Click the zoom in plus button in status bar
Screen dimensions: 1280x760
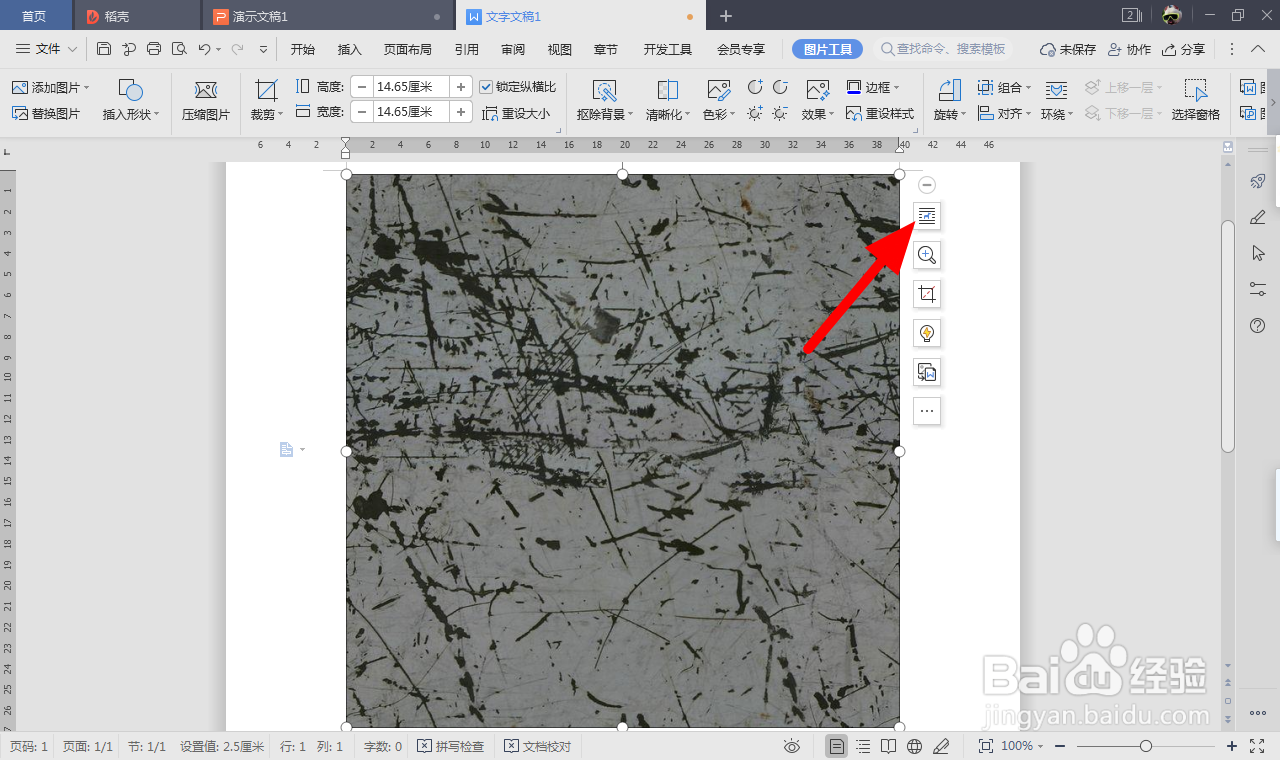(x=1232, y=746)
